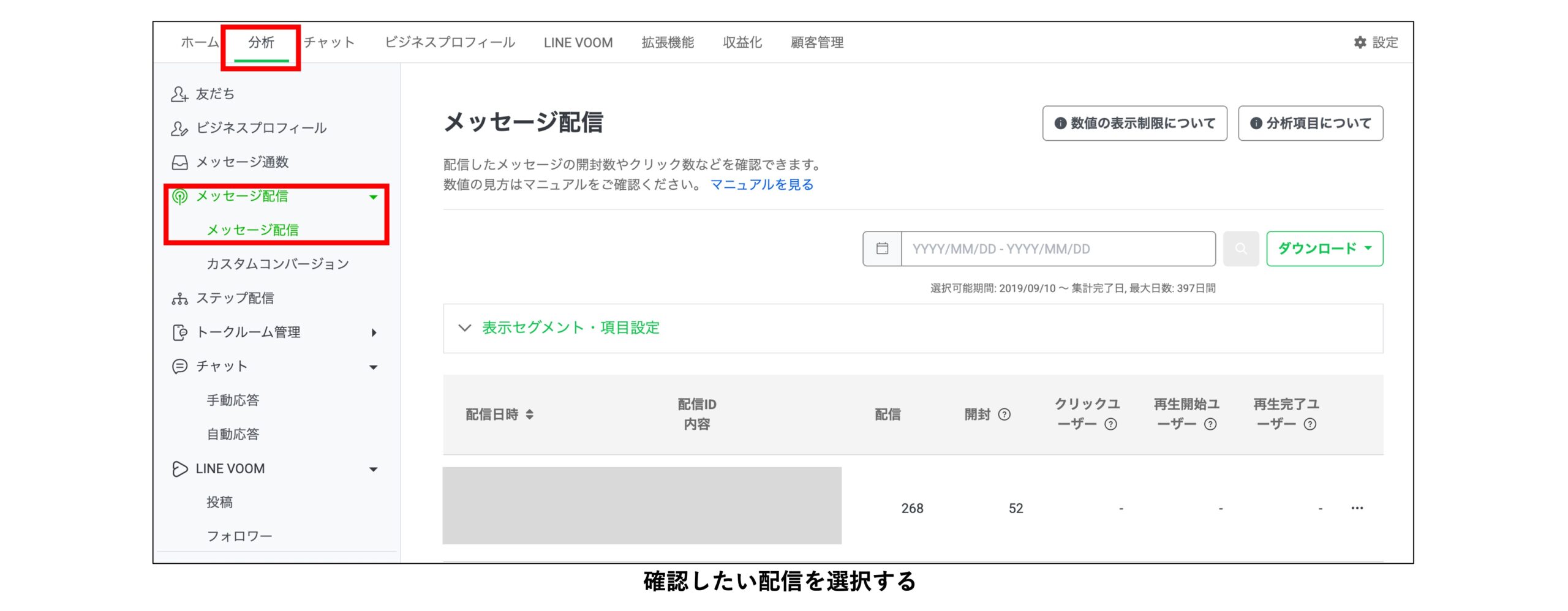Click the メッセージ通数 inbox icon
The width and height of the screenshot is (1568, 611).
click(179, 162)
